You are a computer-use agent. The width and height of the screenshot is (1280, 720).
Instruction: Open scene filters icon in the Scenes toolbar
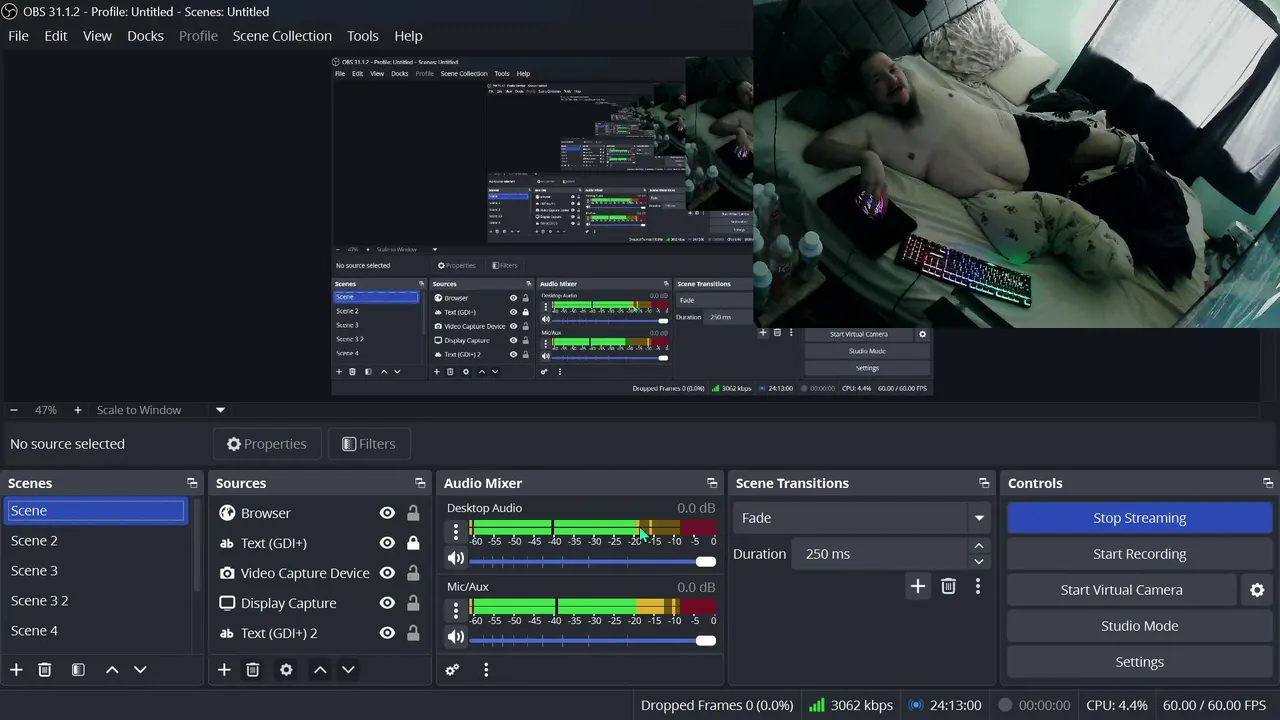(x=78, y=670)
